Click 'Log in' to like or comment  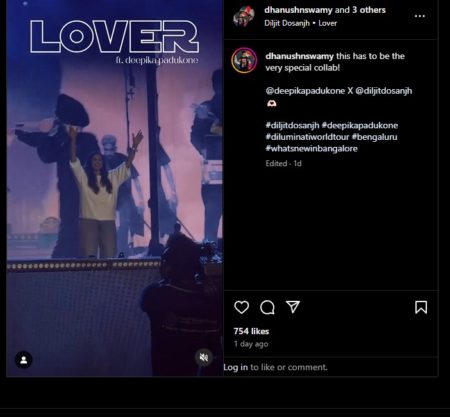[236, 367]
